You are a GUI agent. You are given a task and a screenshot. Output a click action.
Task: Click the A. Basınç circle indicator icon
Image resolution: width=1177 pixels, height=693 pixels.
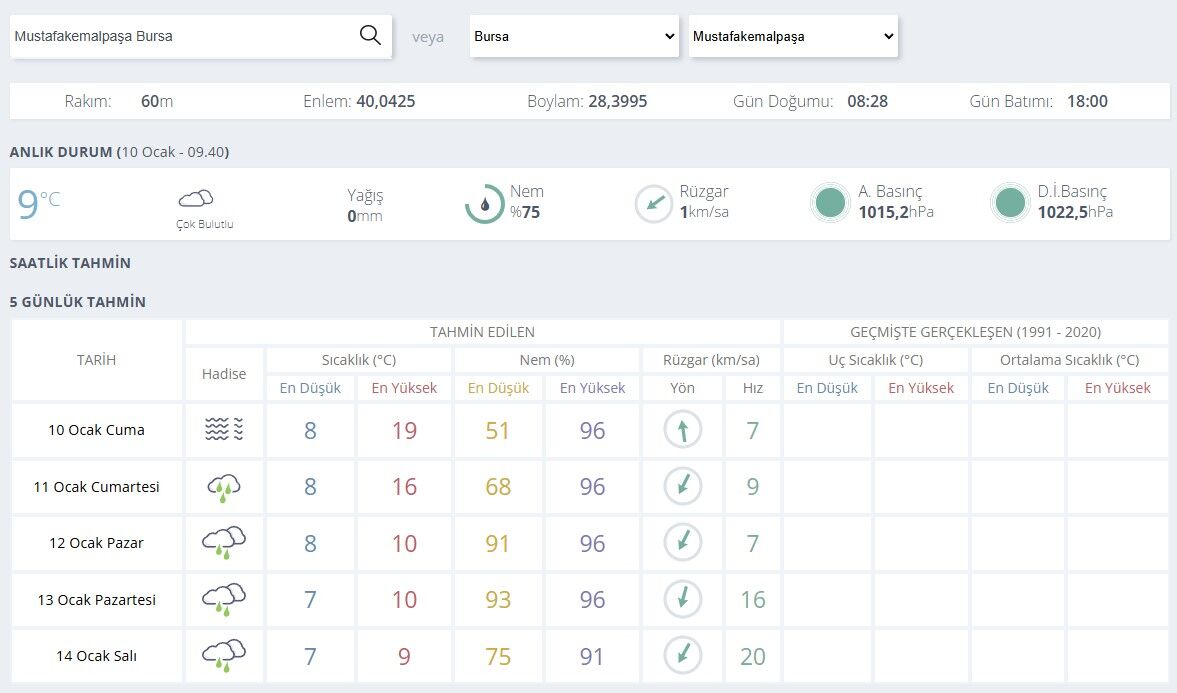coord(830,202)
